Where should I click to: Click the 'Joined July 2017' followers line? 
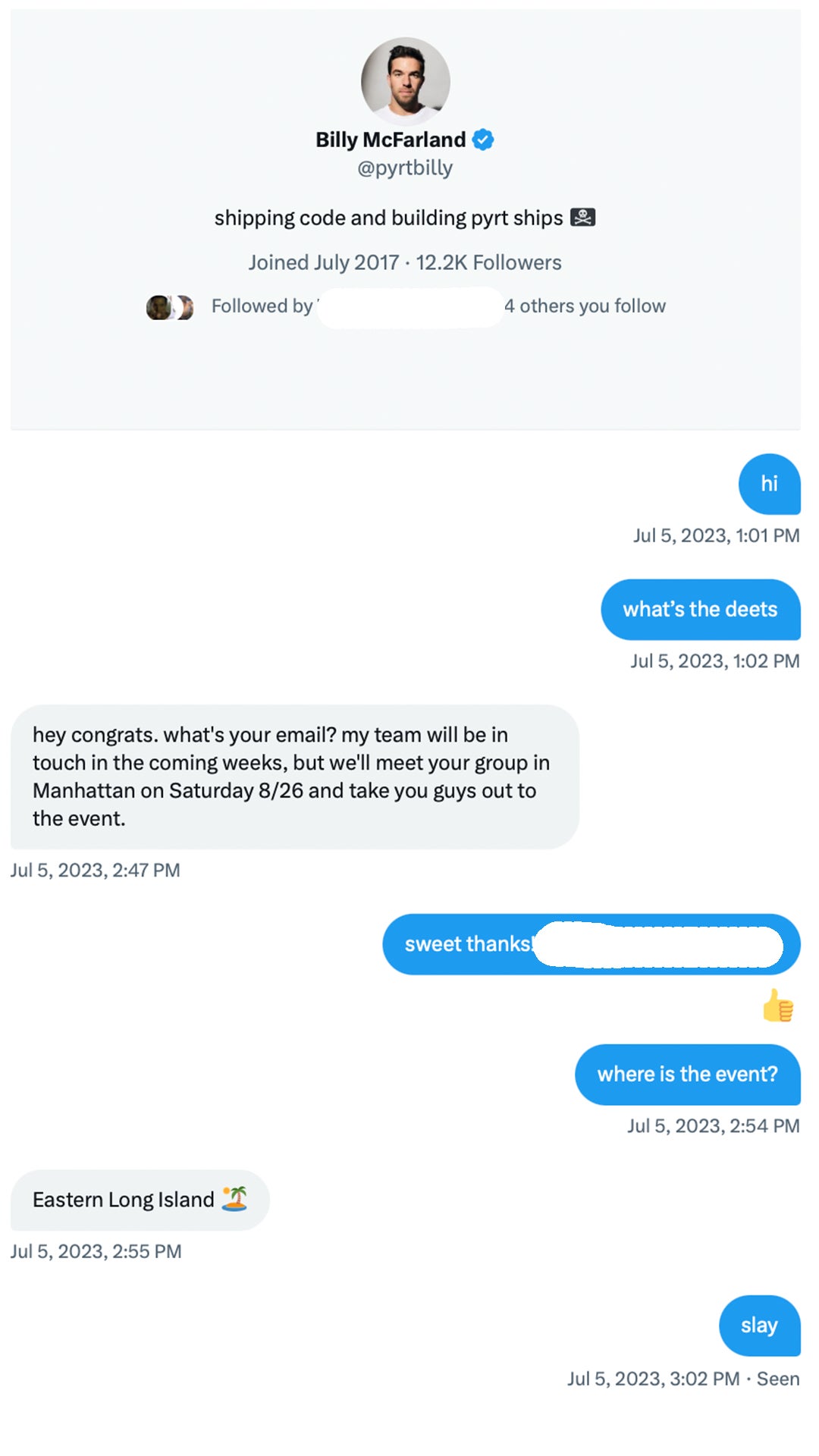(405, 262)
